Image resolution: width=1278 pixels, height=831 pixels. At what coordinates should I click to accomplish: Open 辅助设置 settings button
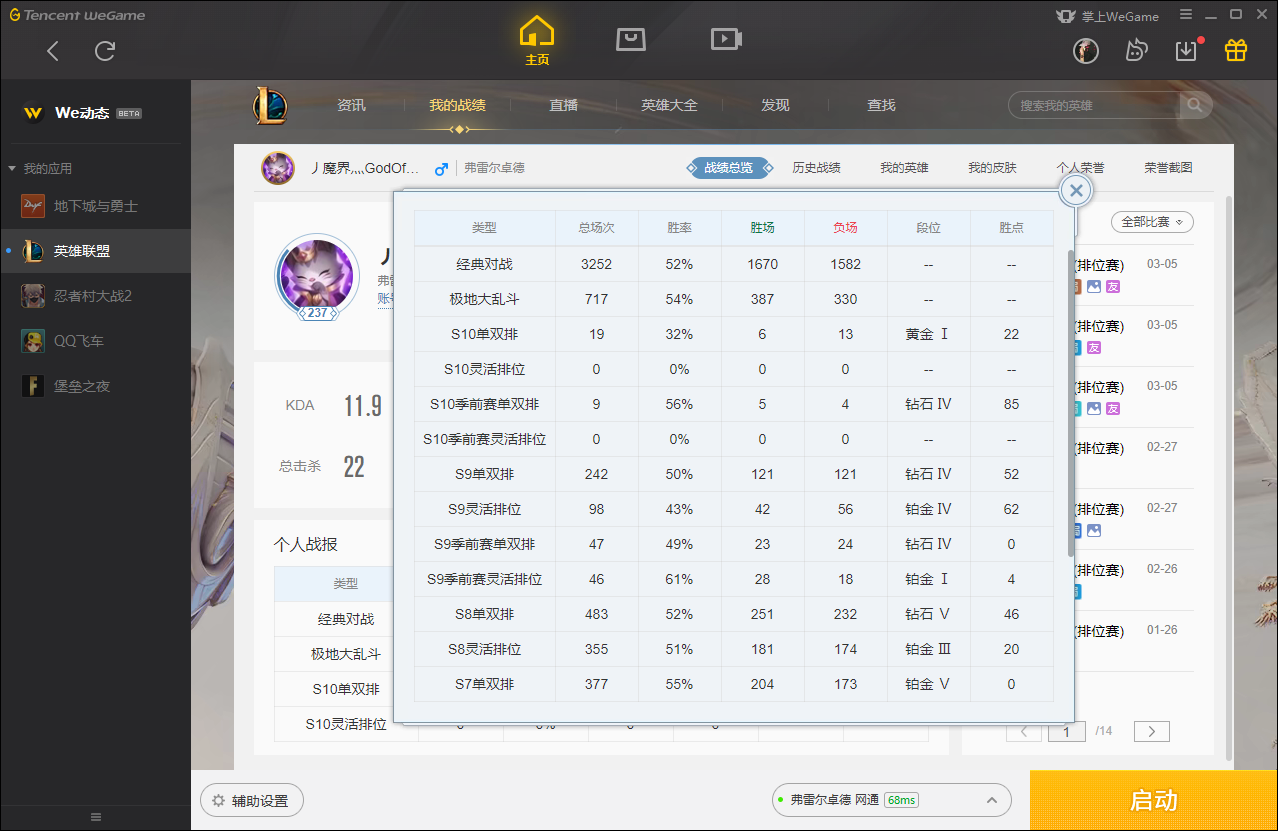coord(252,801)
